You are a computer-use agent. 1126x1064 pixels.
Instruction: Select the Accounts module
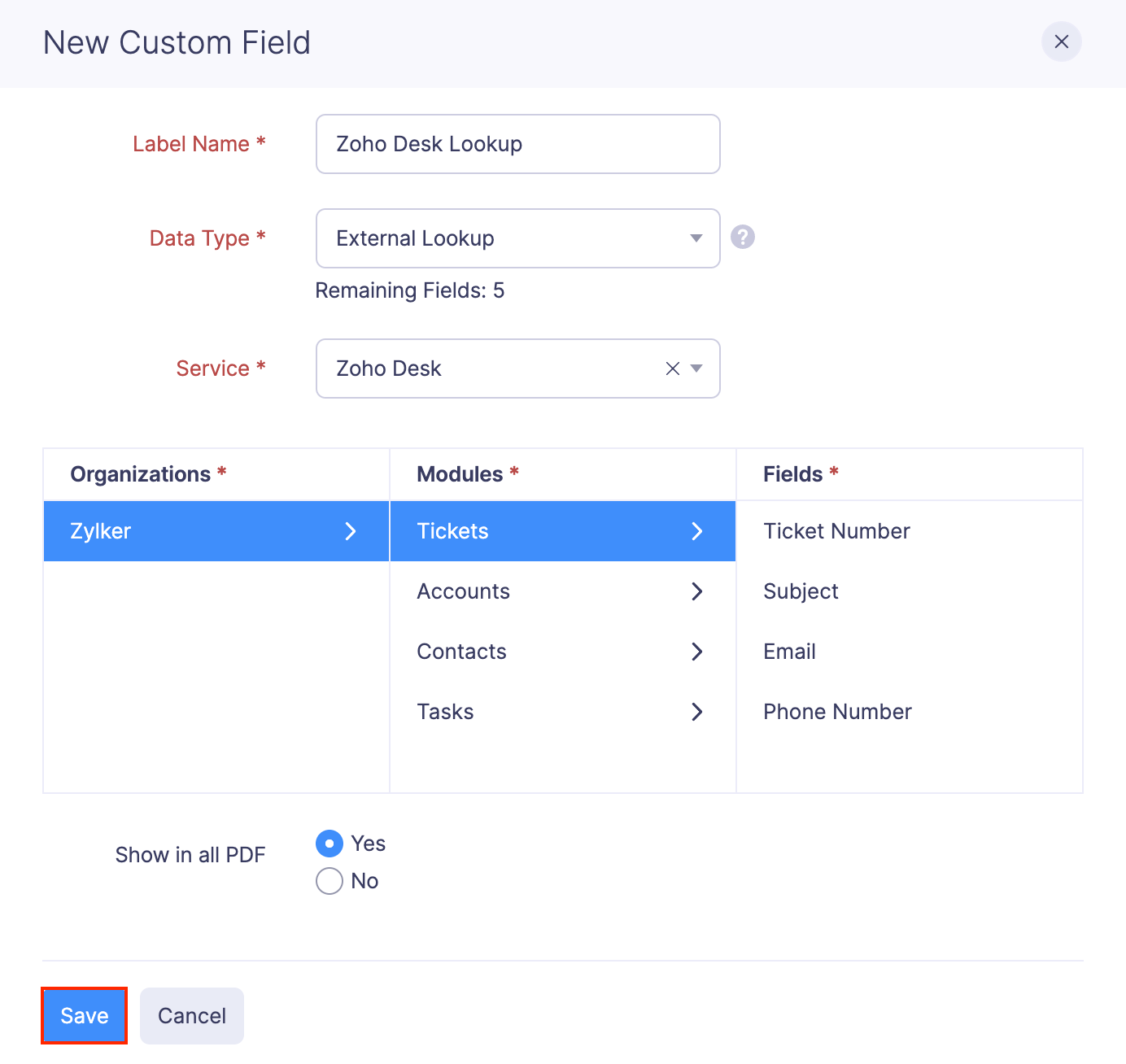click(464, 591)
